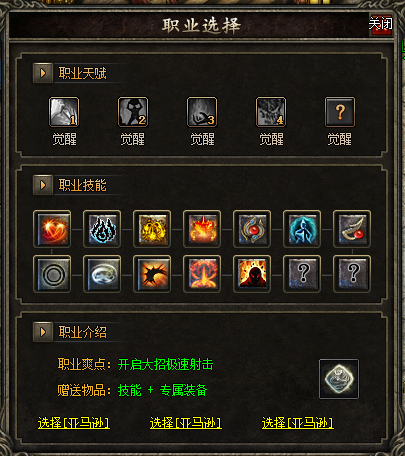Click the locked question mark awakening talent
405x456 pixels.
[x=340, y=112]
